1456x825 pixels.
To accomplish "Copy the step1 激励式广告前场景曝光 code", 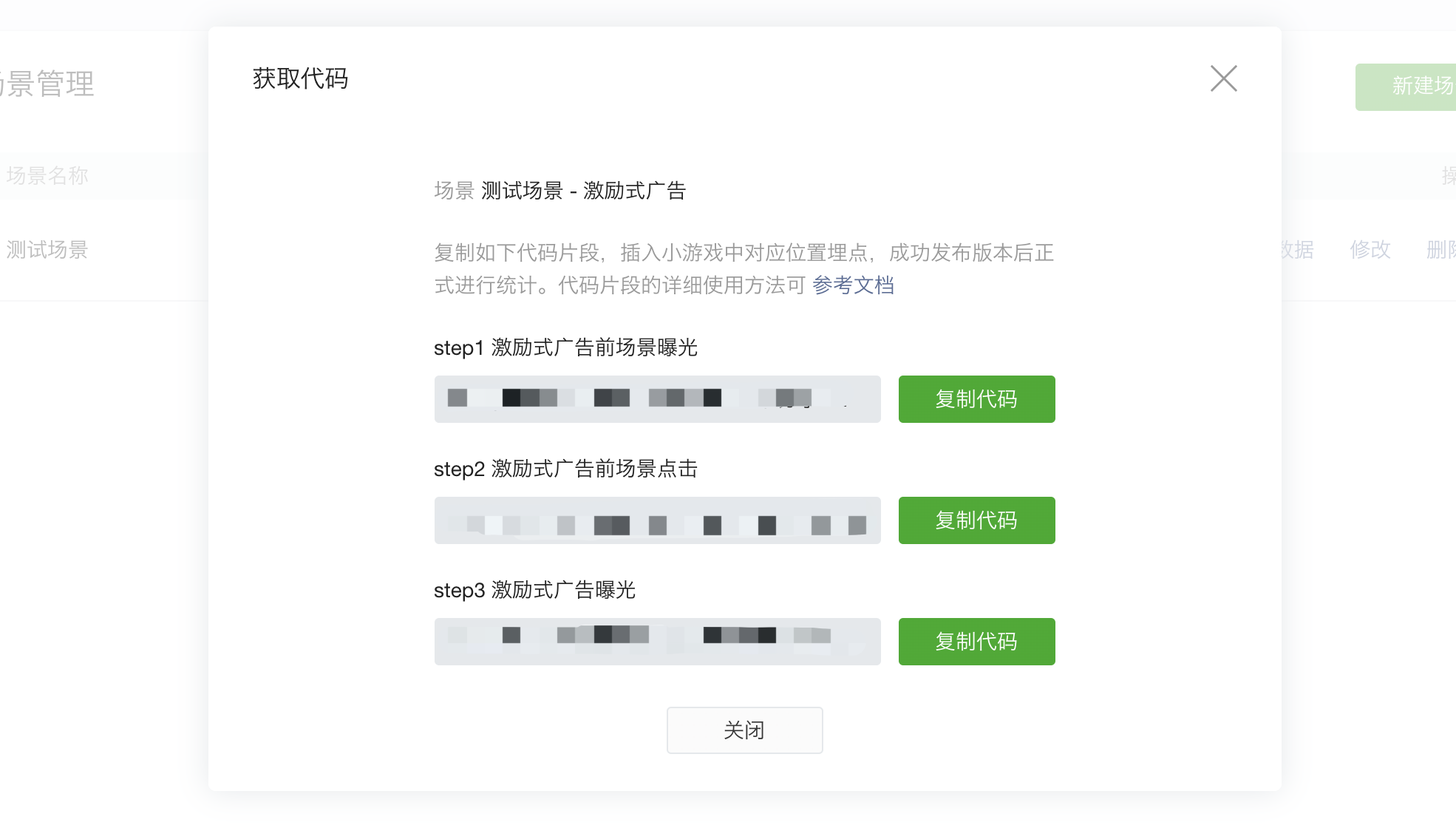I will 976,399.
